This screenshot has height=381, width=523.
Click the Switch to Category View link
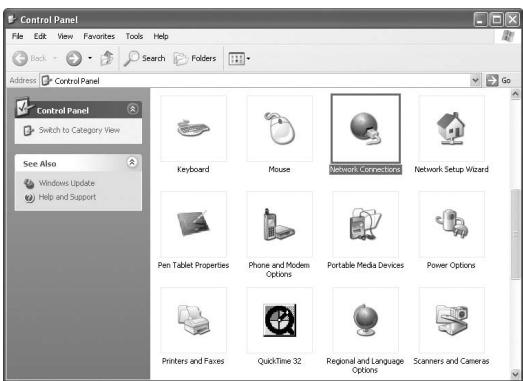coord(79,130)
